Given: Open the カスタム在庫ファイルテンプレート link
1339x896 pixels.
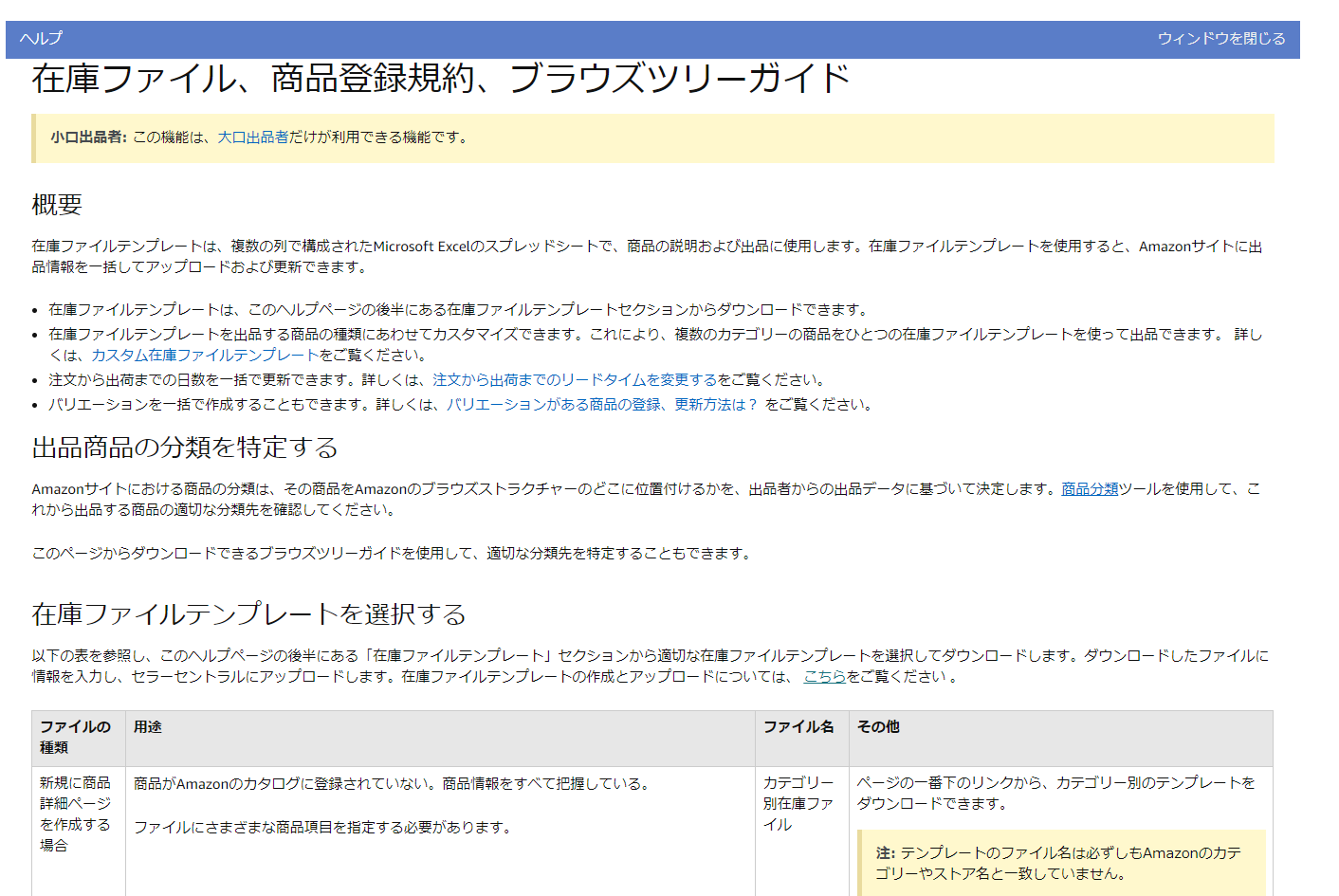Looking at the screenshot, I should 204,356.
